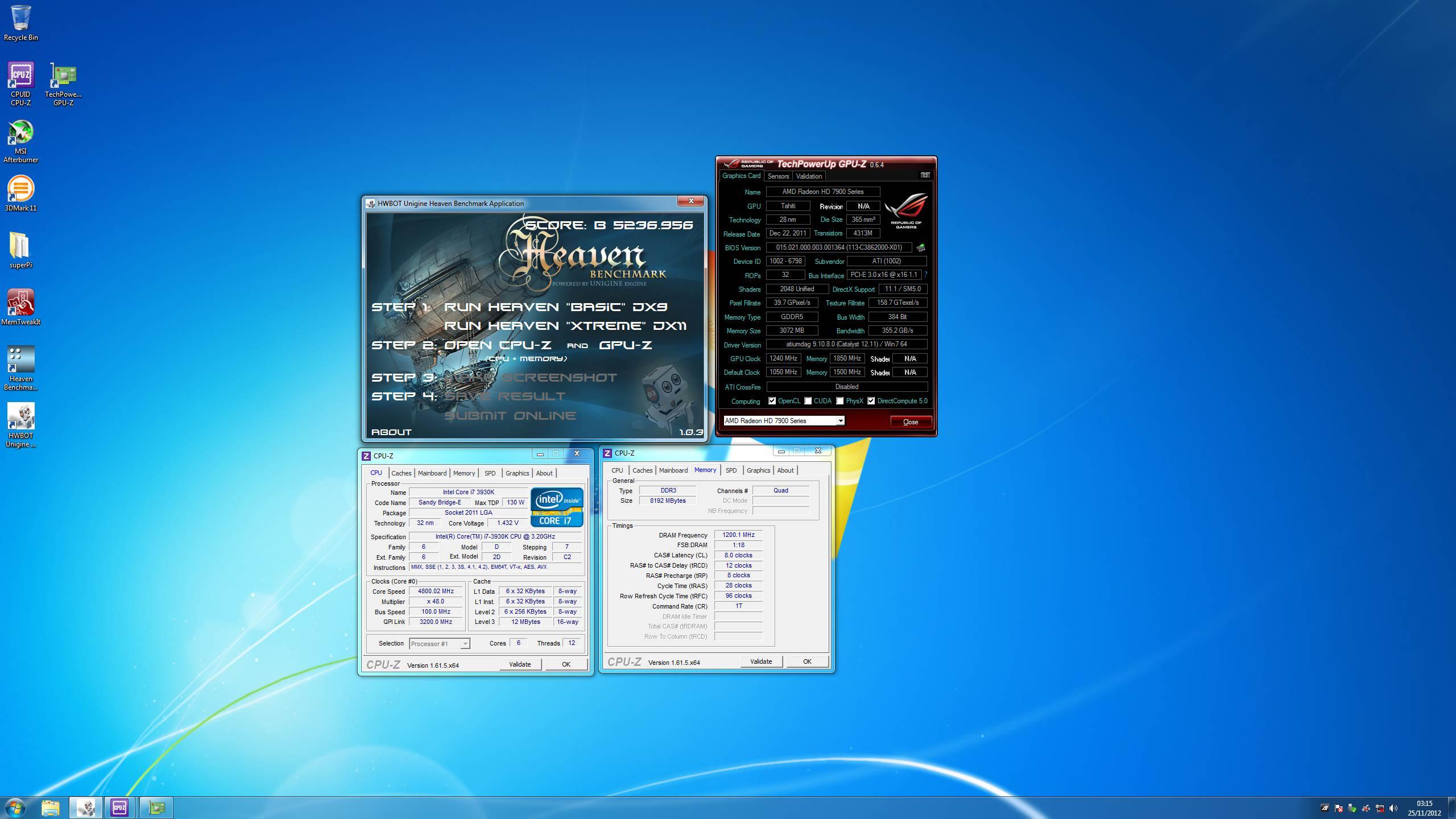Click the Bus Interface question mark in GPU-Z
The width and height of the screenshot is (1456, 819).
(x=925, y=275)
